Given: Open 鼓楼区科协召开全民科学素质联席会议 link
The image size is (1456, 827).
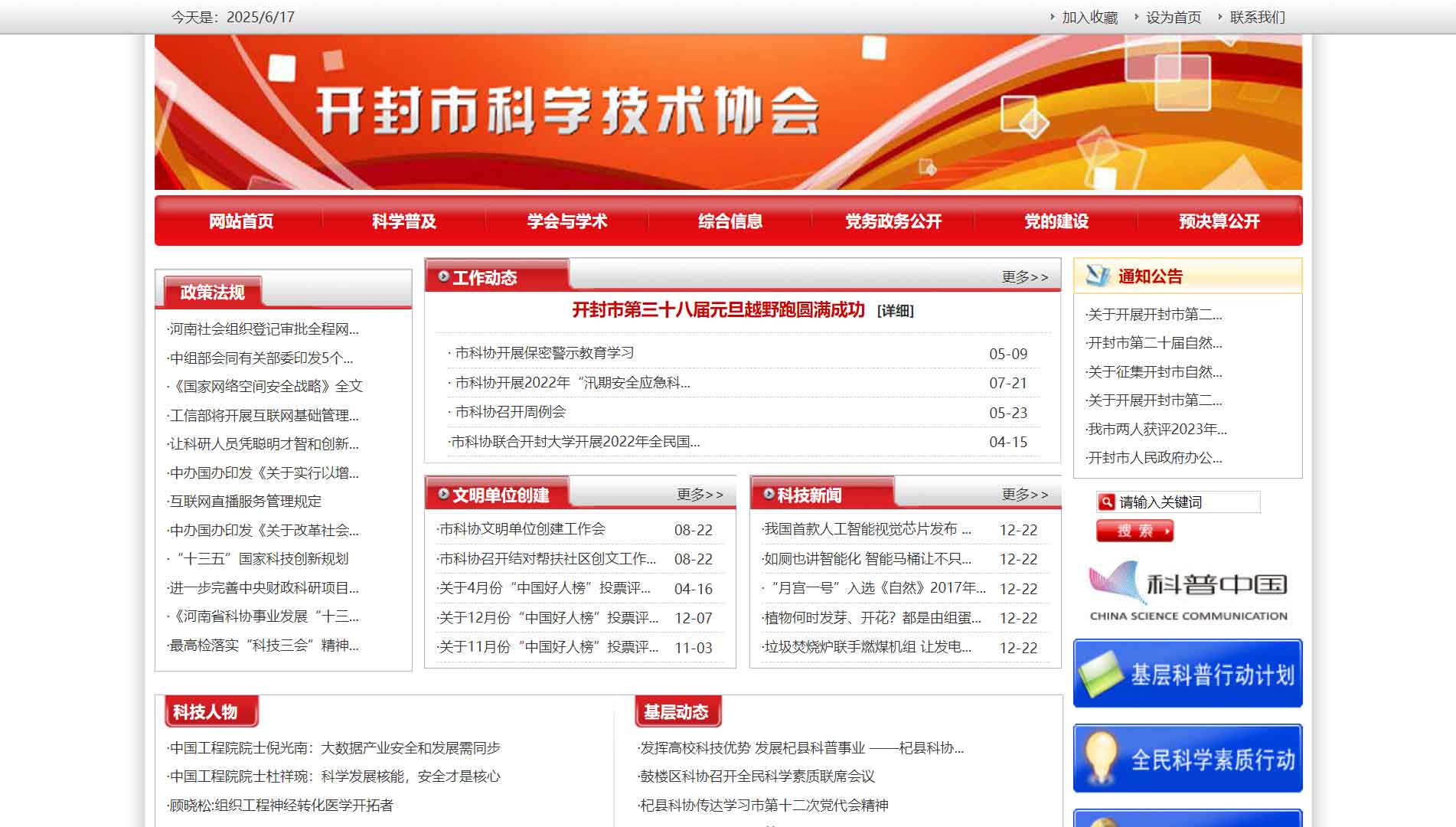Looking at the screenshot, I should point(757,776).
